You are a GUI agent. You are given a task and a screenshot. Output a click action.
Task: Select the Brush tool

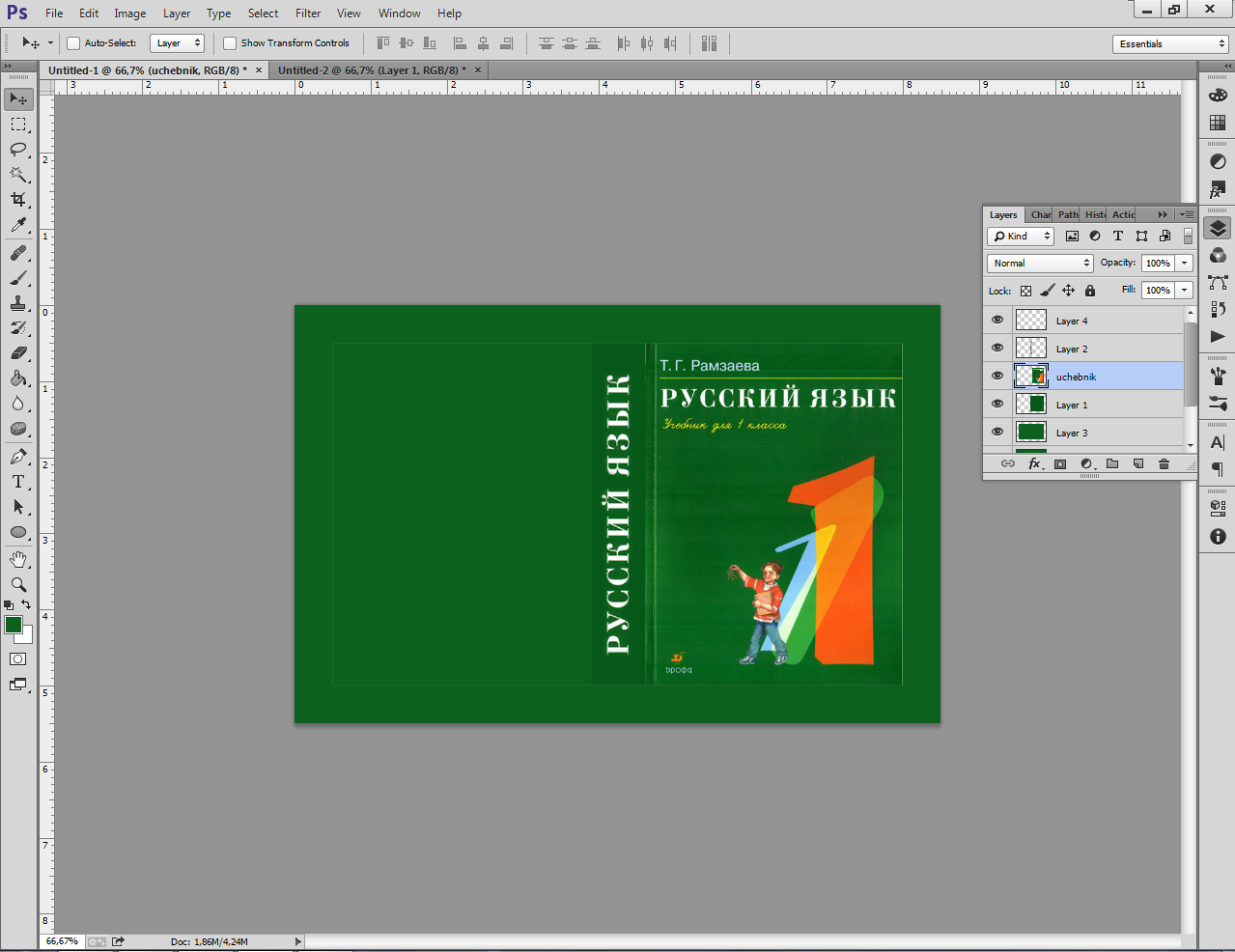[x=18, y=278]
